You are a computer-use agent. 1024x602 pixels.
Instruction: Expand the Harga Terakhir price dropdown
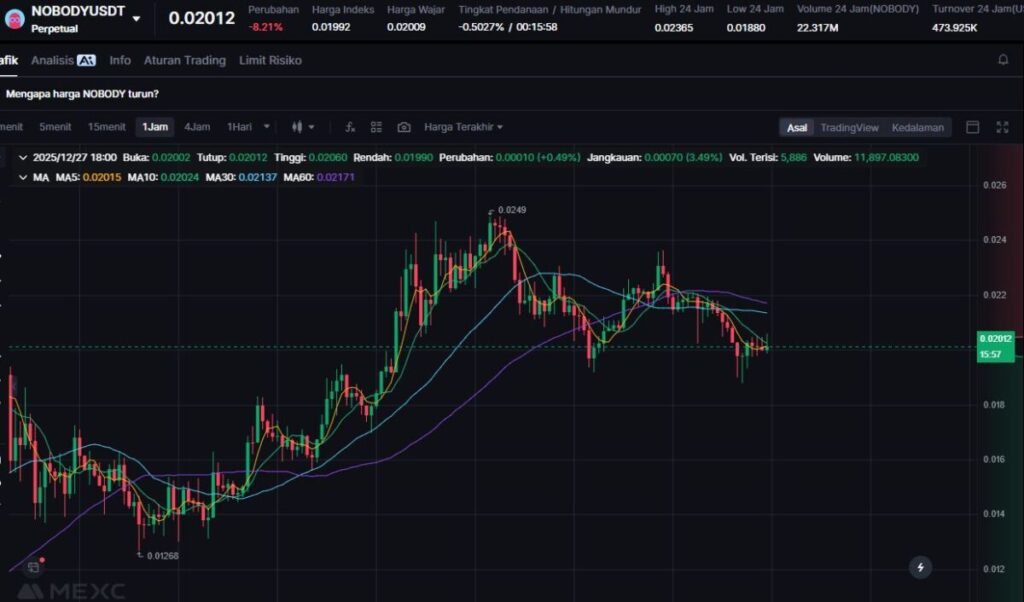[x=463, y=127]
